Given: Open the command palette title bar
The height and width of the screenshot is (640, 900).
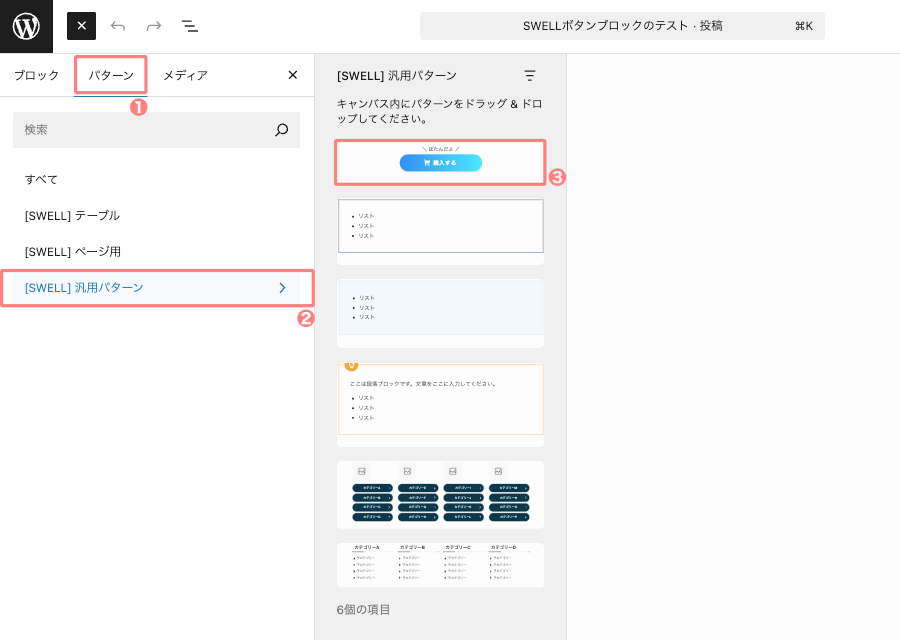Looking at the screenshot, I should point(622,26).
